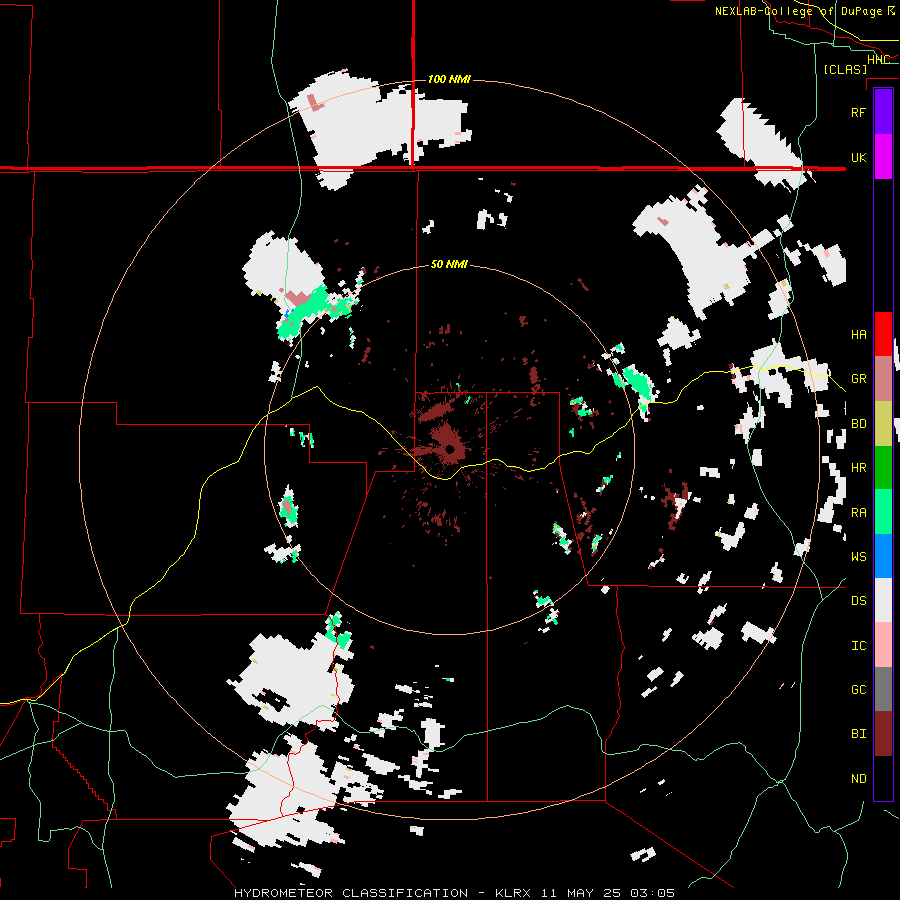Screen dimensions: 900x900
Task: Click the 11 MAY 25 date stamp
Action: tap(581, 893)
